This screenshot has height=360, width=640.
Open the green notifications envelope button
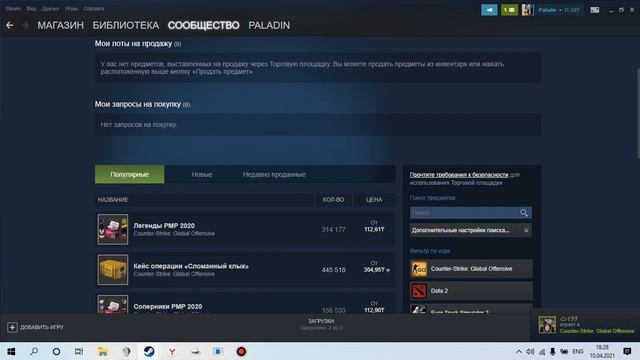[x=509, y=10]
